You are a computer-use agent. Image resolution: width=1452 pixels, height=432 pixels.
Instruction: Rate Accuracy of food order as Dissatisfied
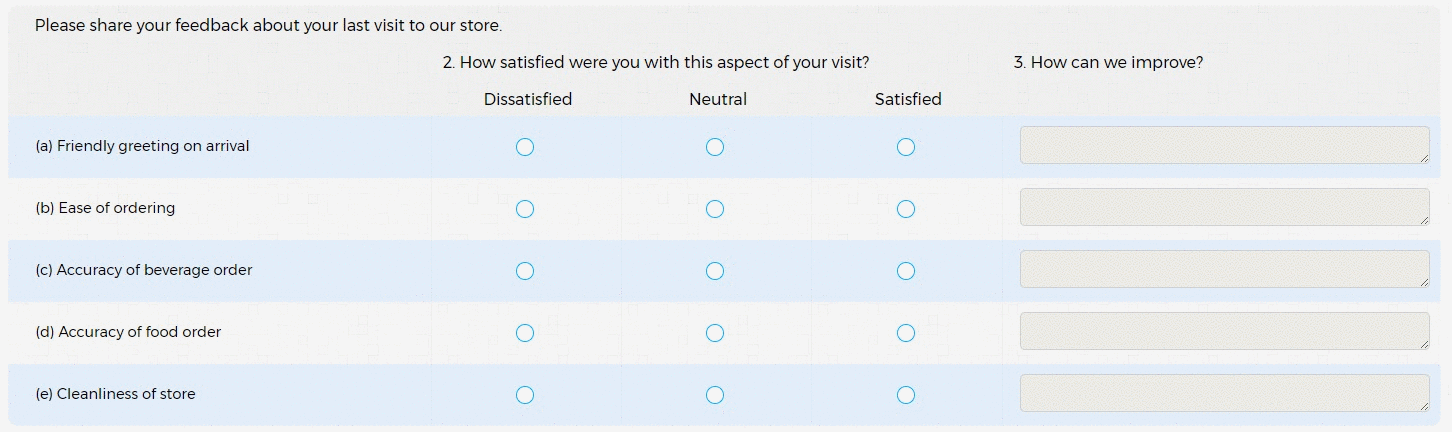tap(525, 333)
